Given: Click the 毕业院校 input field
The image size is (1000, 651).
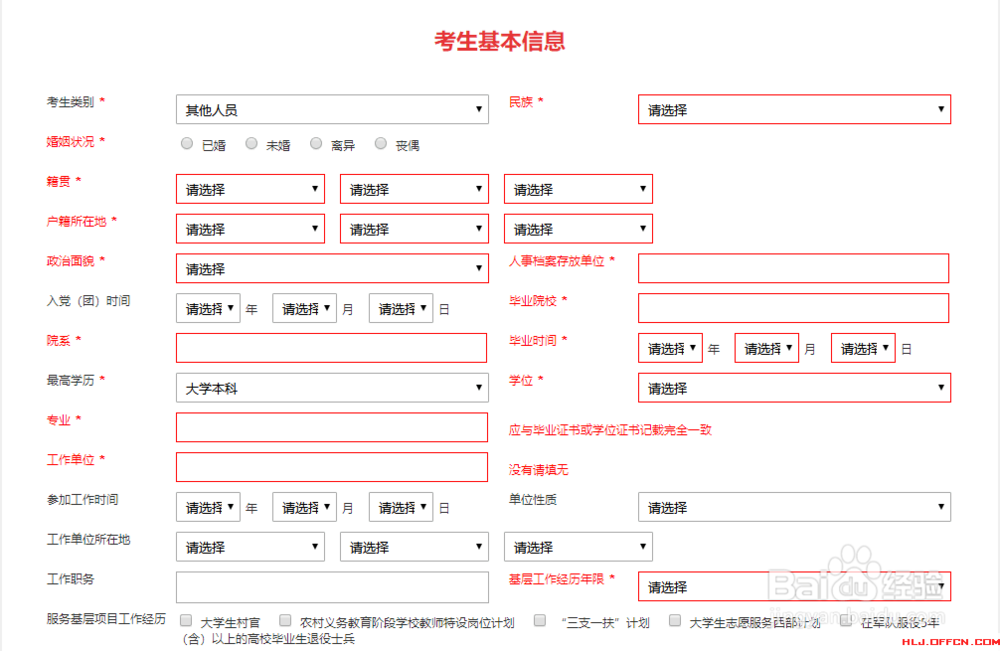Looking at the screenshot, I should pyautogui.click(x=794, y=308).
